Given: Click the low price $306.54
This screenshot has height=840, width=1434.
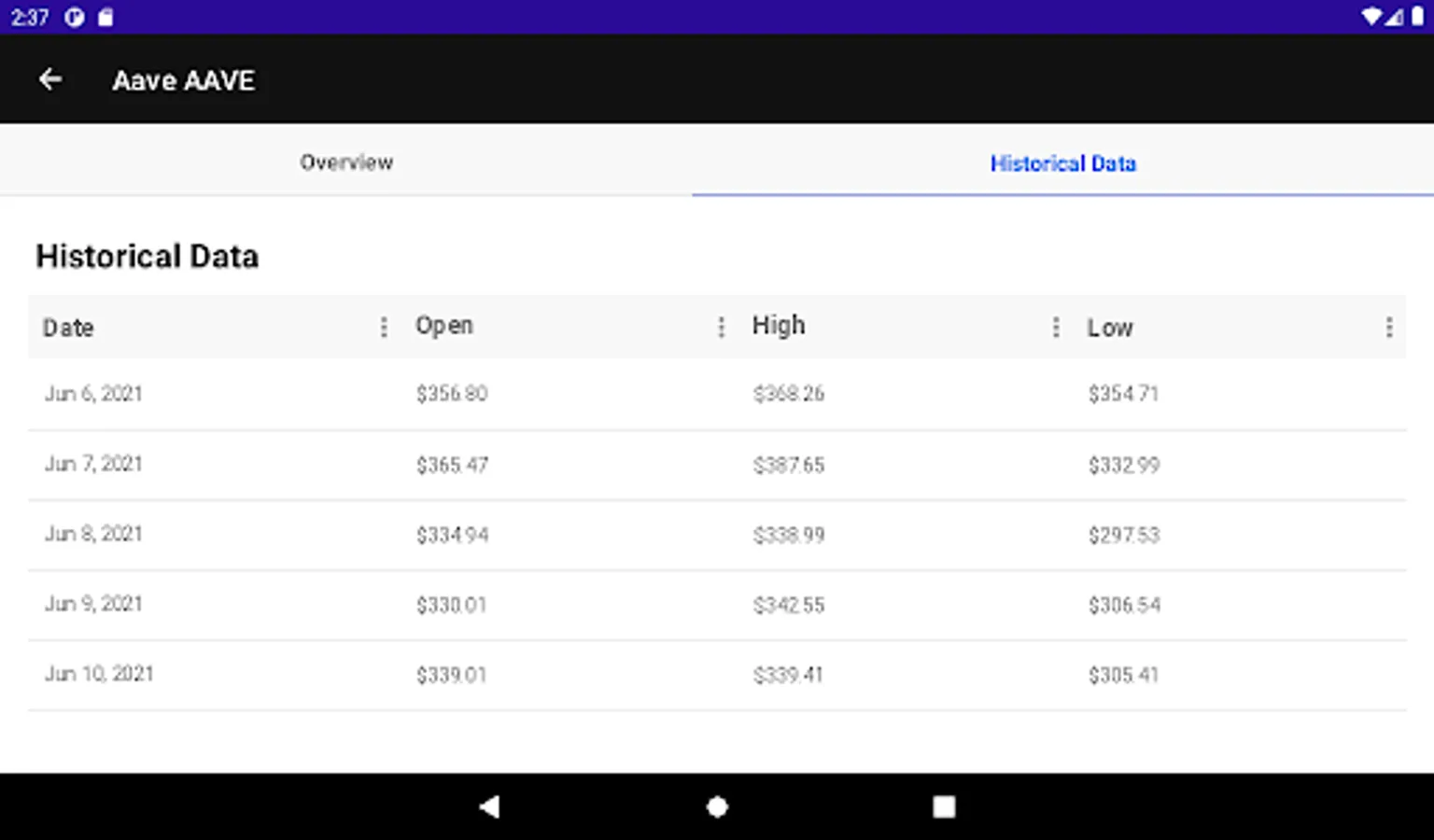Looking at the screenshot, I should [x=1124, y=605].
